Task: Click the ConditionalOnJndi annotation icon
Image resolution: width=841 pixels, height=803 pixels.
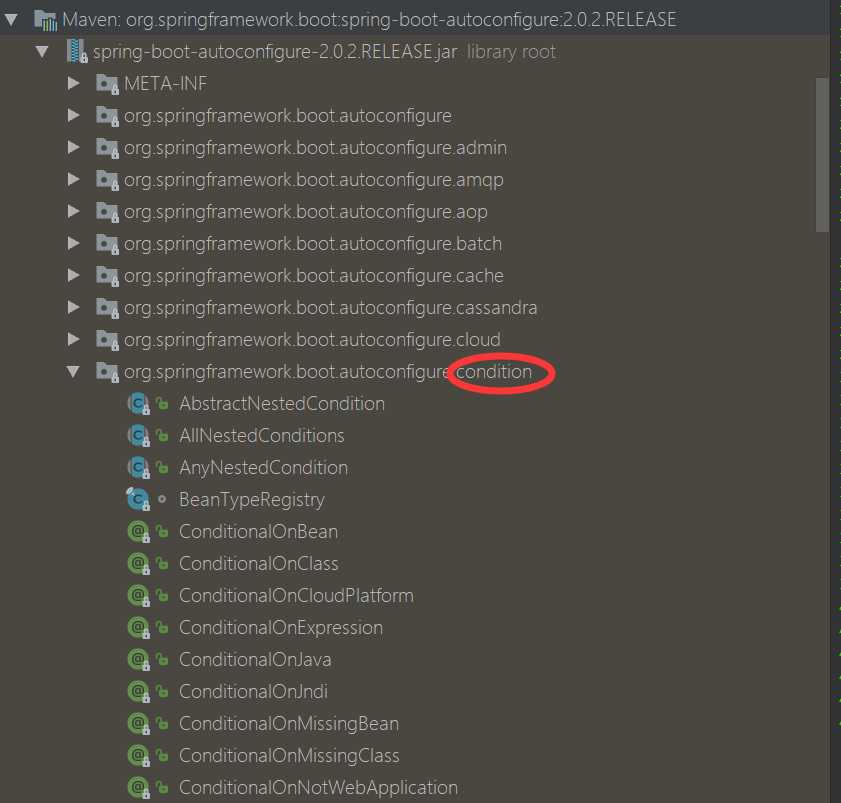Action: pyautogui.click(x=138, y=692)
